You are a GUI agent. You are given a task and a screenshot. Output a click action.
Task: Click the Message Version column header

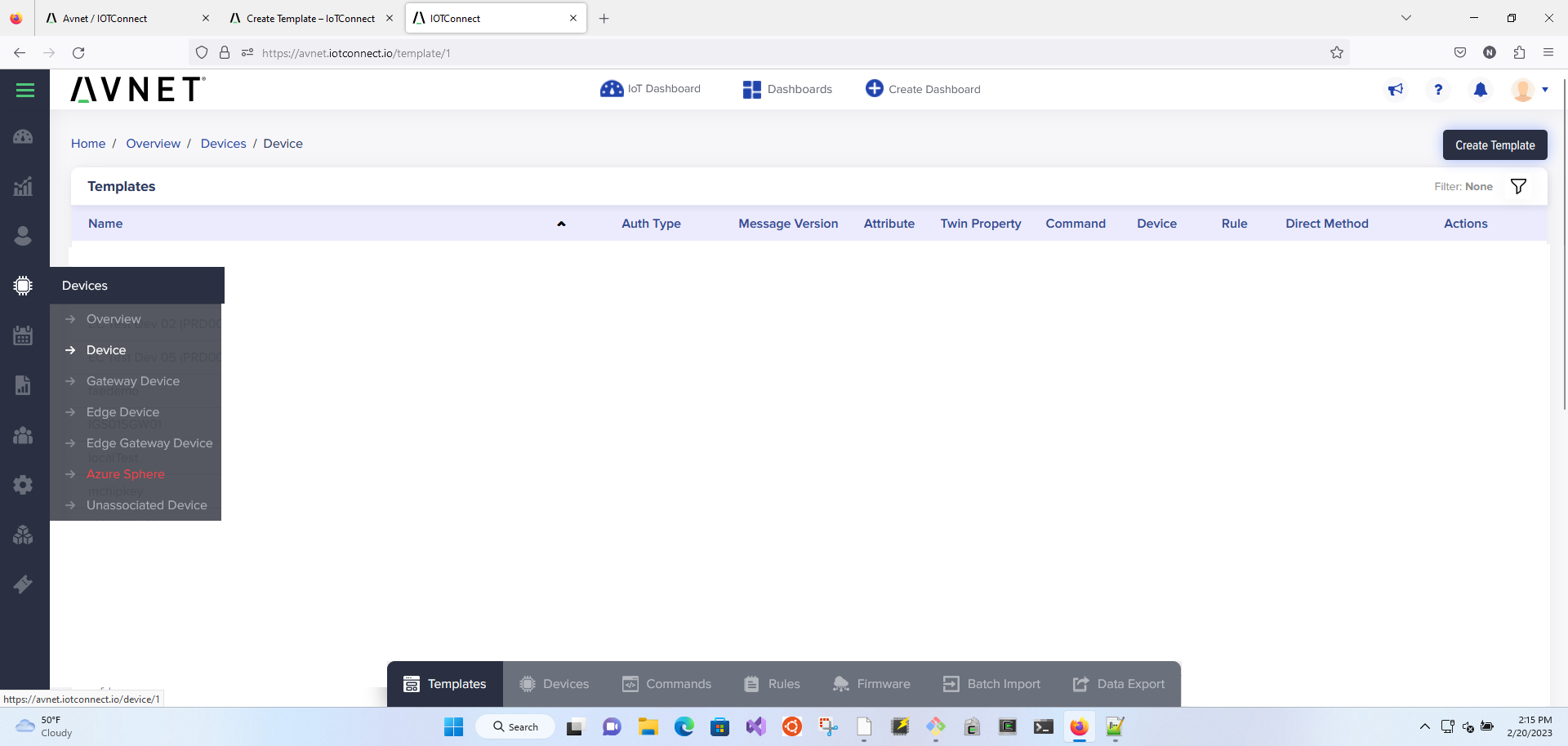[788, 224]
